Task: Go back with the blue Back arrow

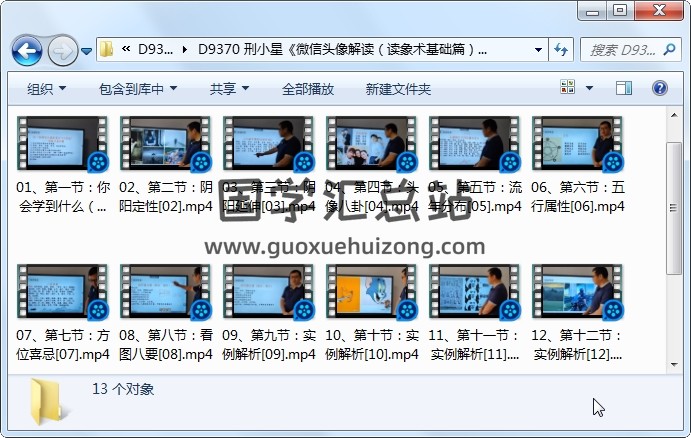Action: (x=27, y=52)
